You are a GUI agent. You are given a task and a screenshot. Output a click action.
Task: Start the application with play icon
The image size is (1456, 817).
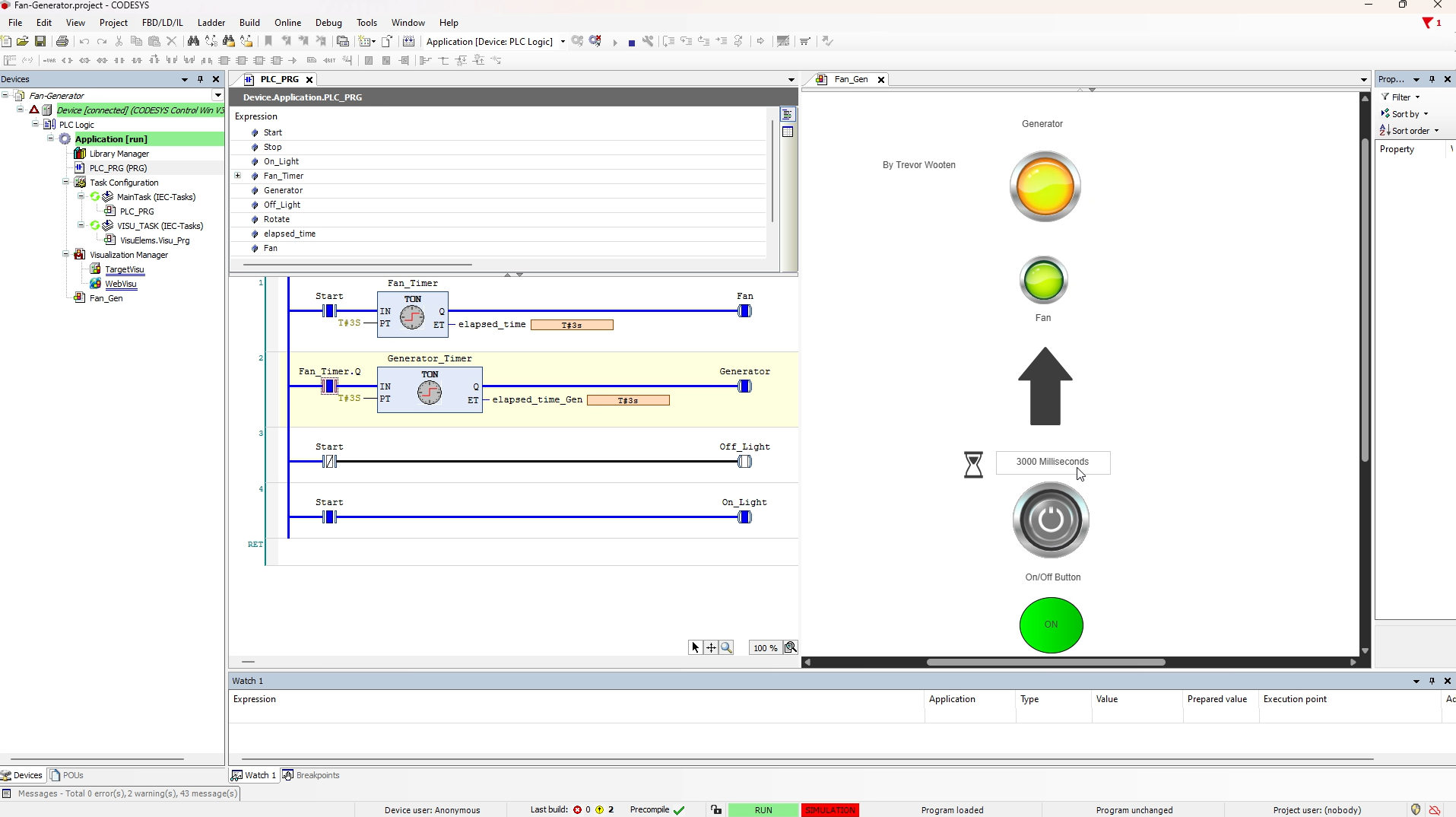(615, 42)
